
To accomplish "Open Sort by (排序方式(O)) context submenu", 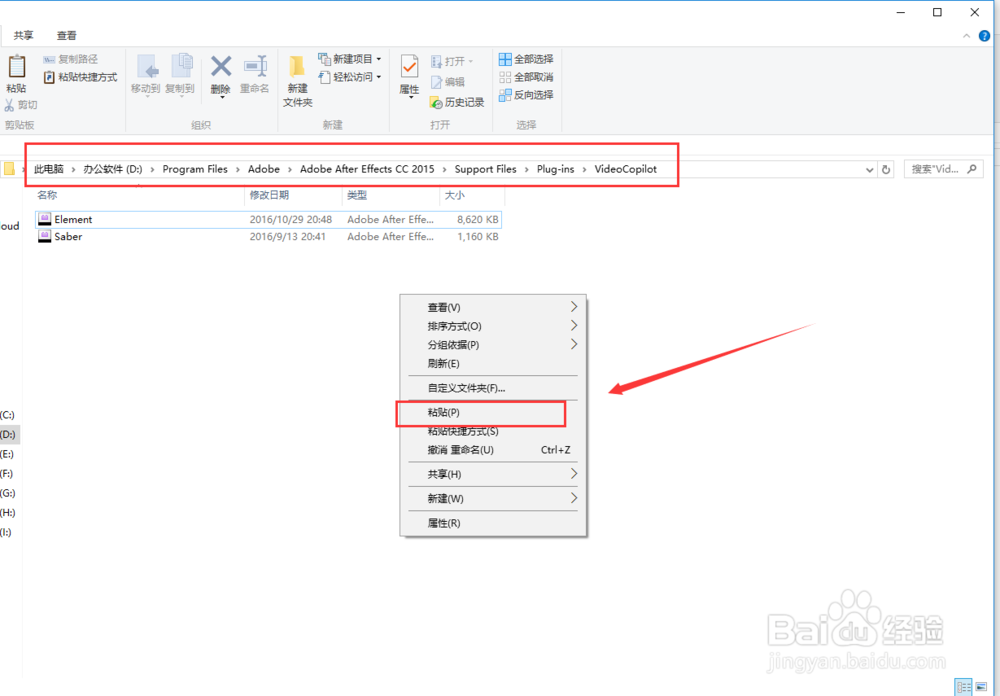I will (x=493, y=326).
